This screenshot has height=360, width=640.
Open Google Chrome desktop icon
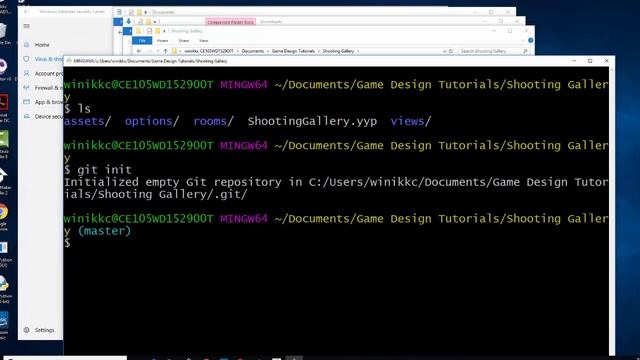(x=3, y=212)
